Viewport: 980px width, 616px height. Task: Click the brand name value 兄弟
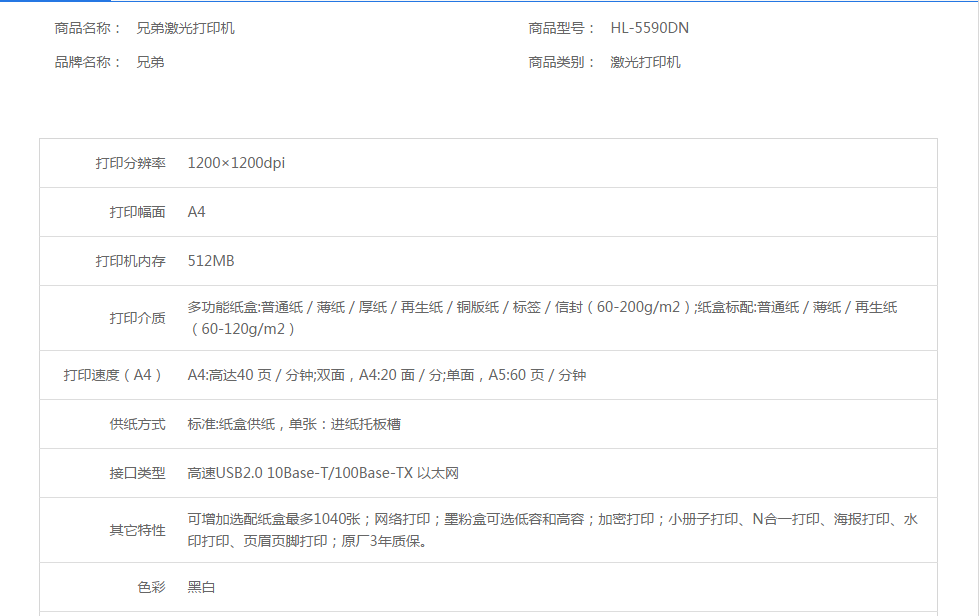(x=151, y=62)
